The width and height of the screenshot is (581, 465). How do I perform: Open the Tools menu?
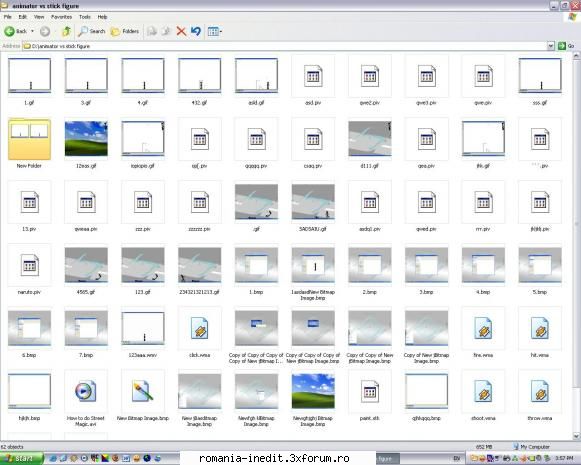[84, 17]
